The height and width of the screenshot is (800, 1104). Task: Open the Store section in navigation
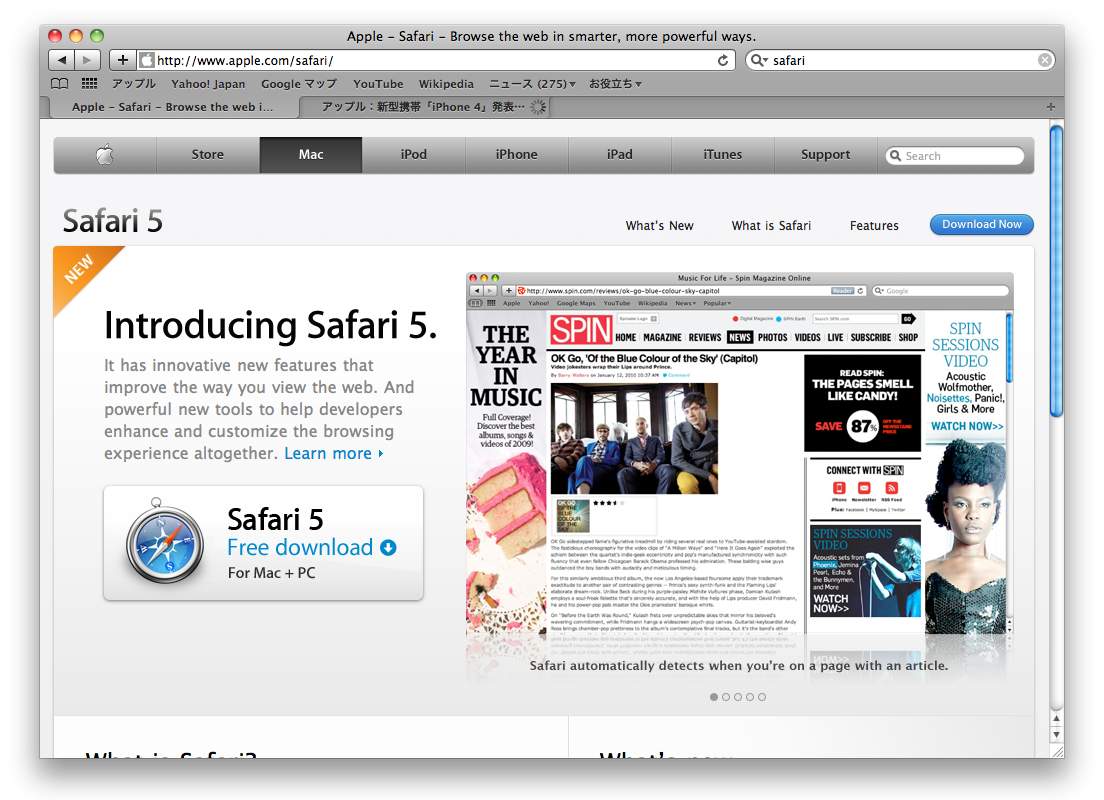coord(208,155)
